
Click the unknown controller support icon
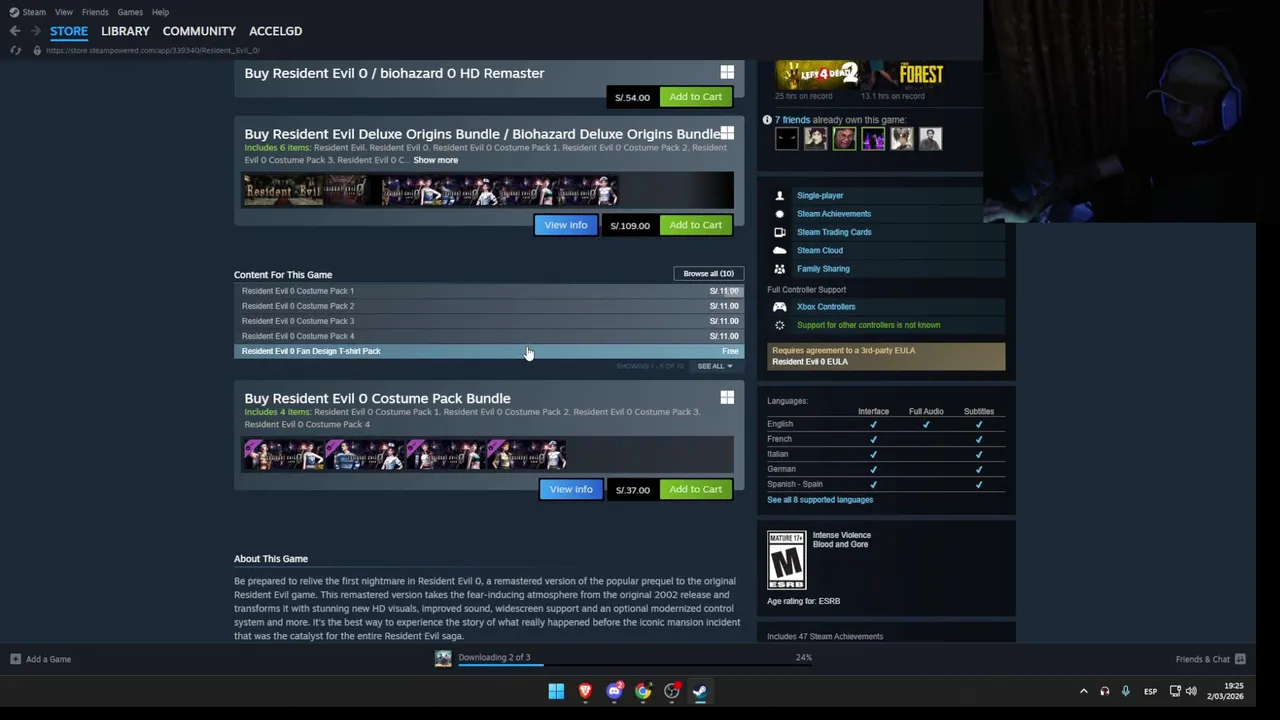click(779, 325)
